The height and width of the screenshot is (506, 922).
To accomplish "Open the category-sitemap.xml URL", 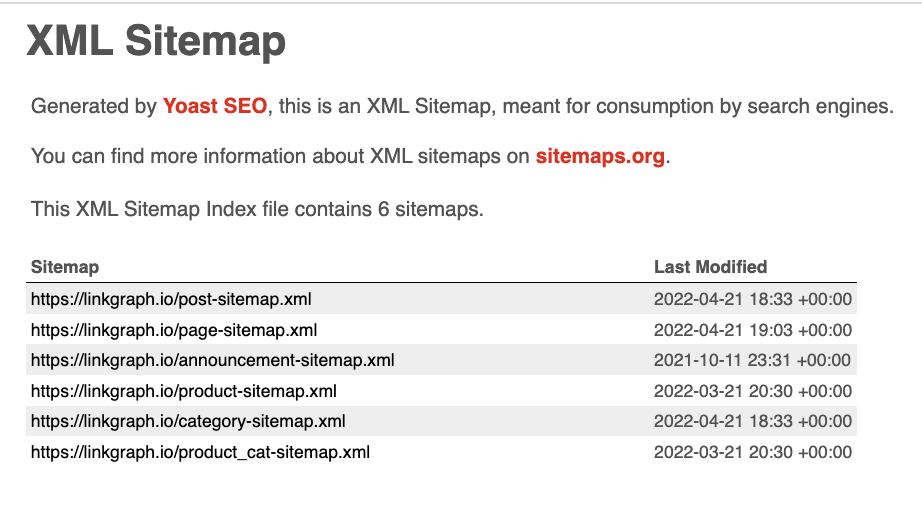I will click(x=188, y=421).
